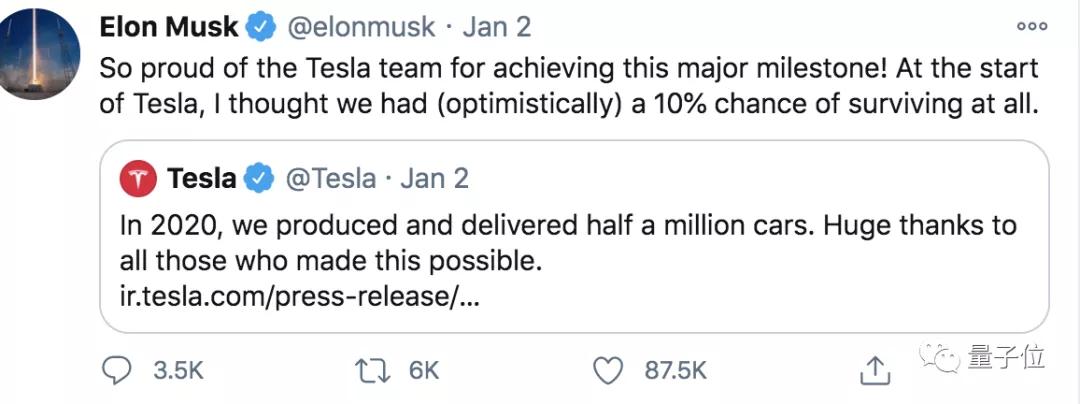Image resolution: width=1080 pixels, height=404 pixels.
Task: Click the @elonmusk handle
Action: [x=361, y=27]
